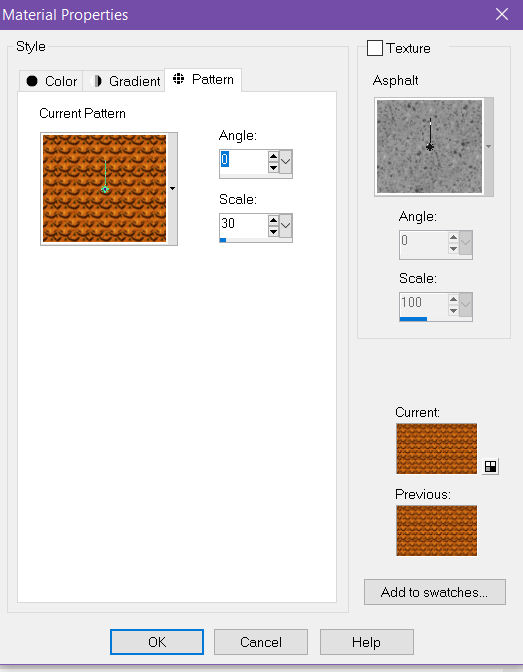Close the Material Properties dialog

(x=502, y=15)
